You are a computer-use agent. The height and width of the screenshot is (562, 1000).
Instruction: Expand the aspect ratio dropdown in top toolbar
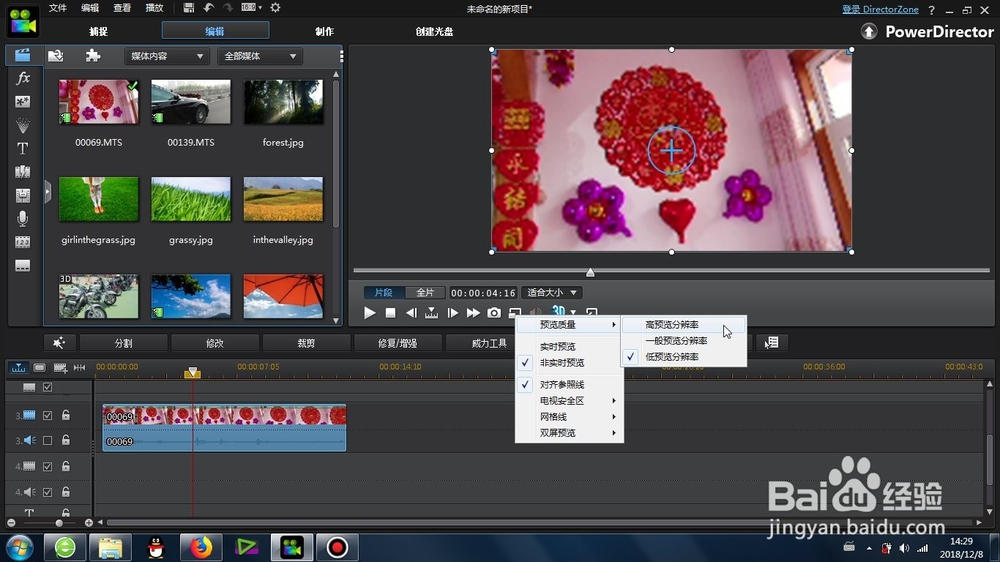(x=260, y=8)
